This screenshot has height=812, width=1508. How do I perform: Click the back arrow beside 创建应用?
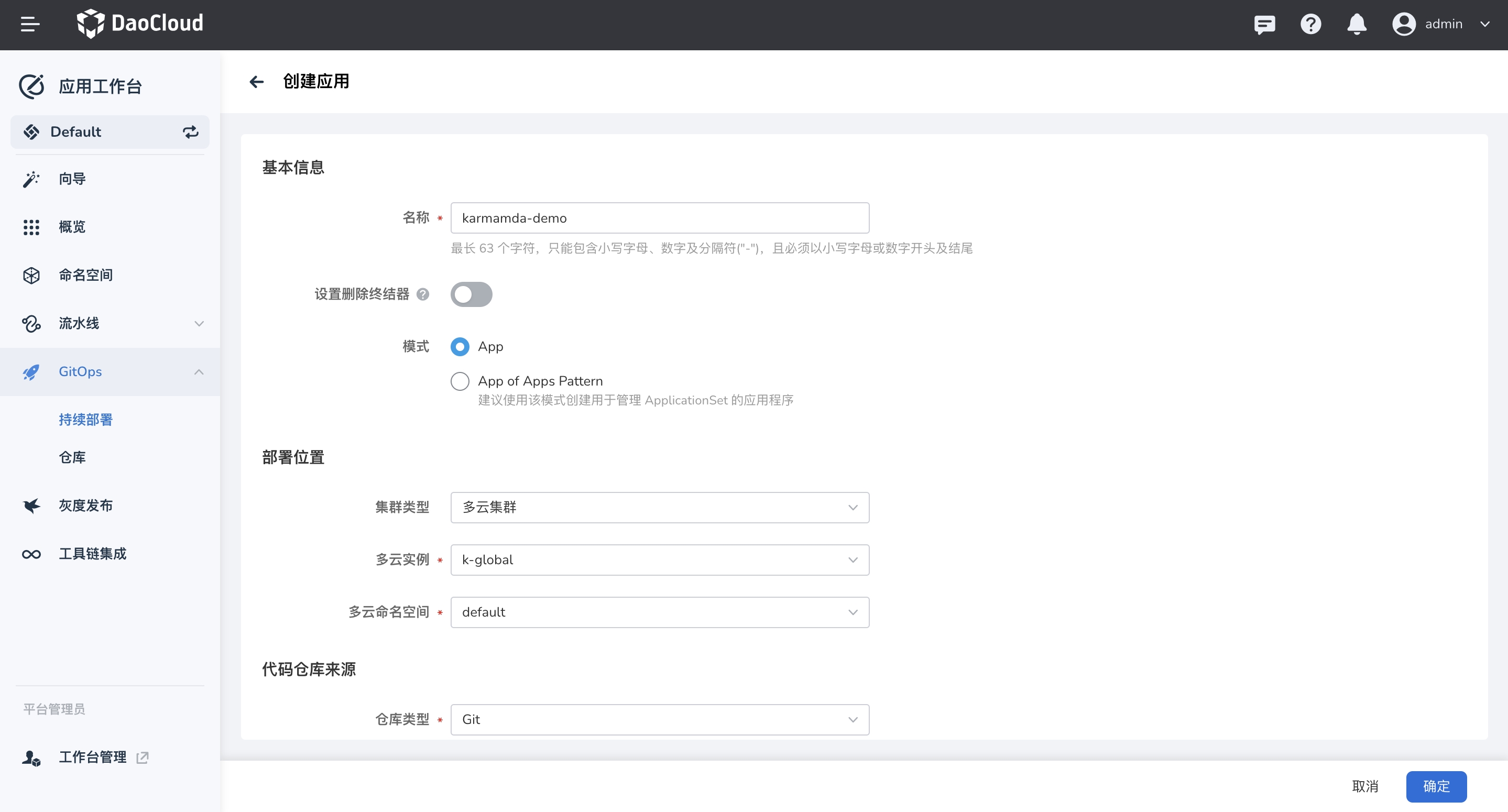[x=256, y=81]
